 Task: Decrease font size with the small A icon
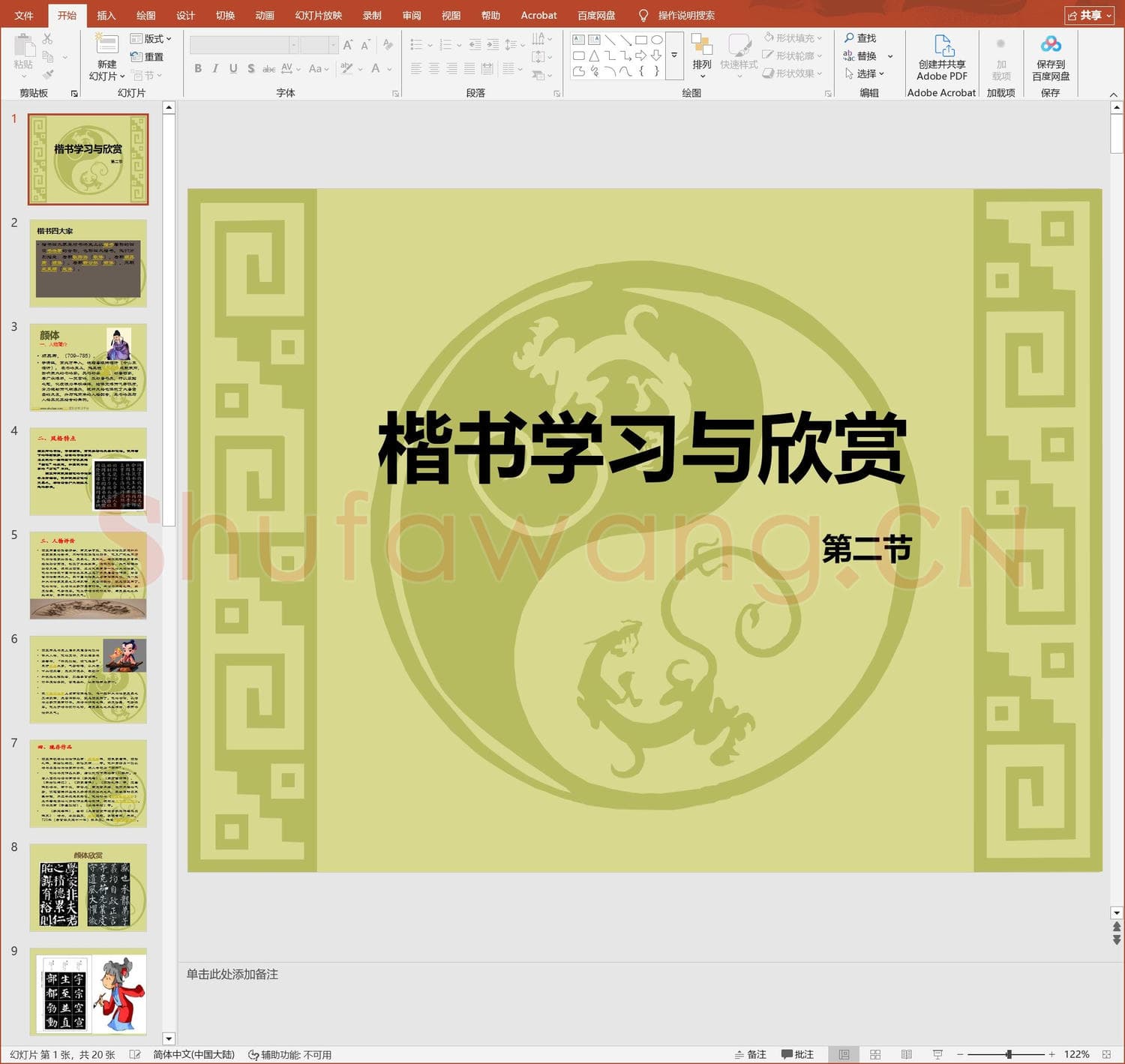click(365, 45)
